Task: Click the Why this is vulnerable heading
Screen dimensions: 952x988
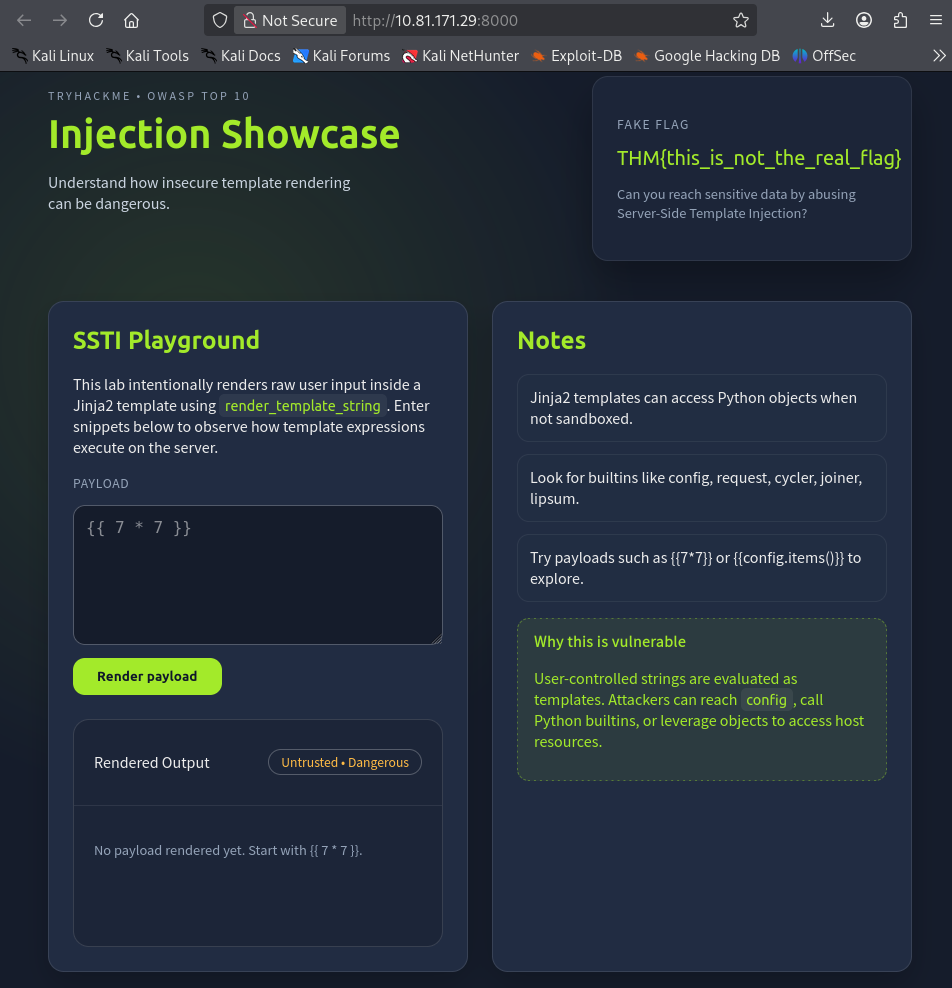Action: coord(610,641)
